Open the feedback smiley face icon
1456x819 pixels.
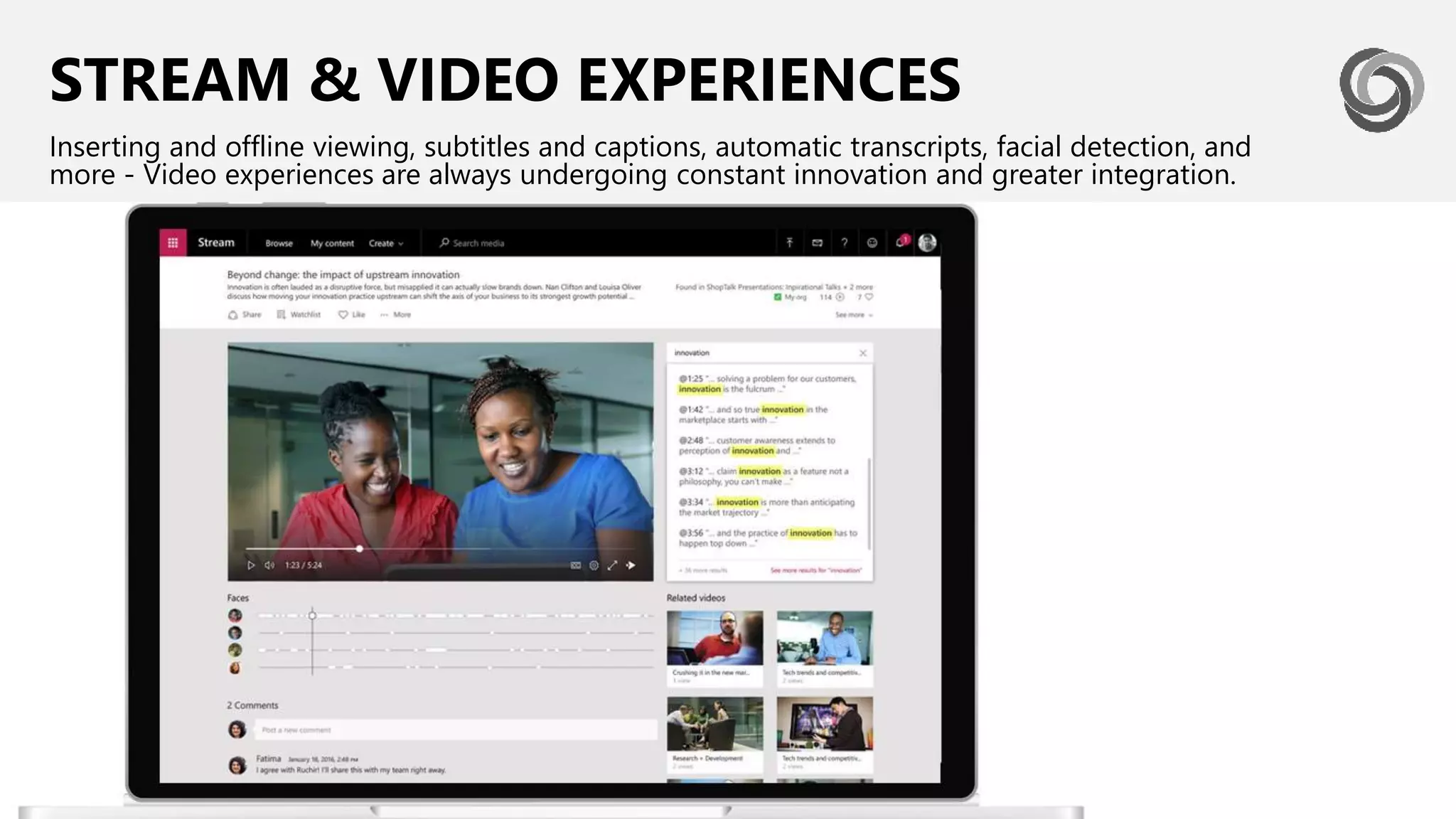872,242
